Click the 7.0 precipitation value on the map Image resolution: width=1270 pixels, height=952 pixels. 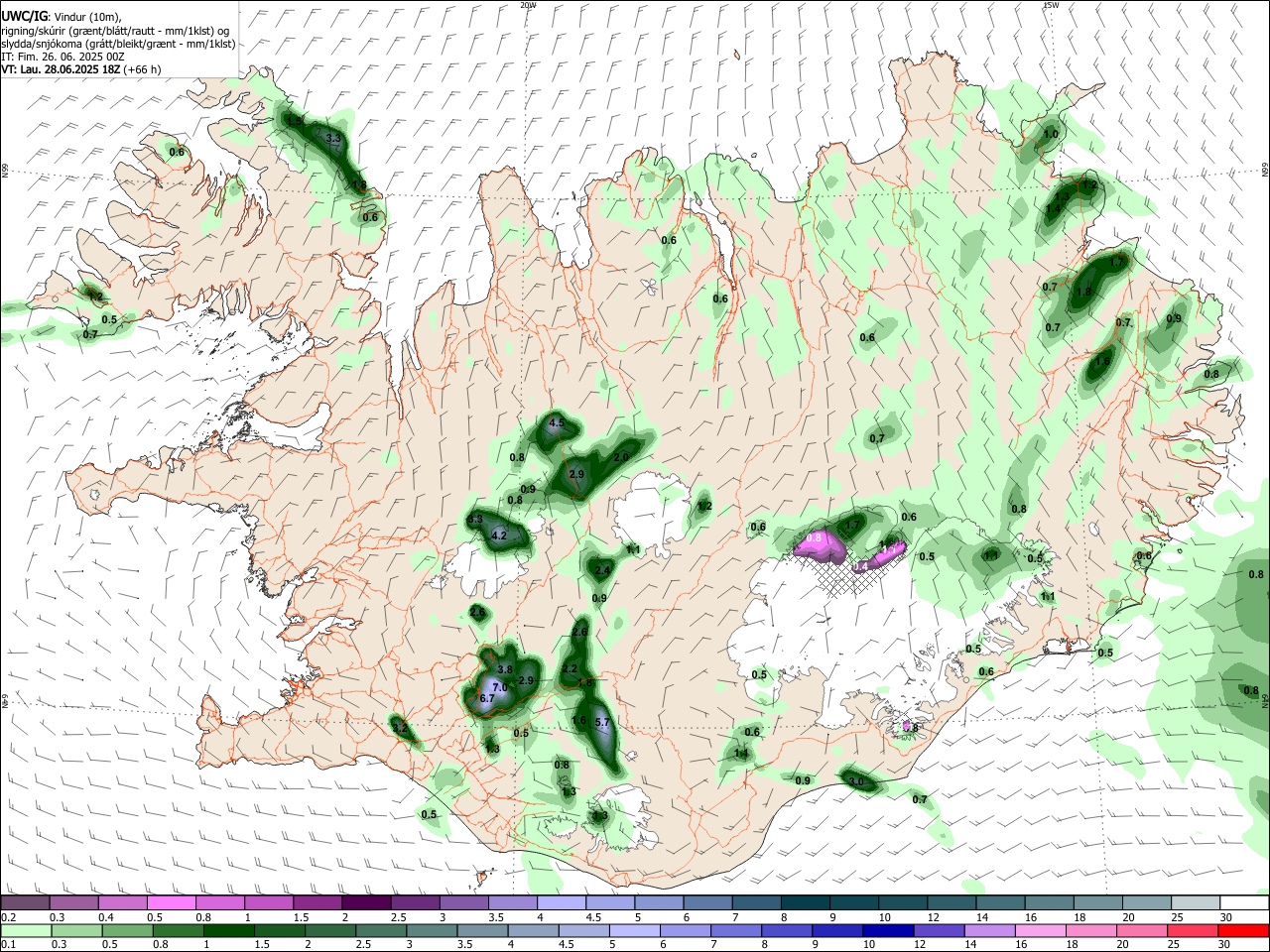500,687
